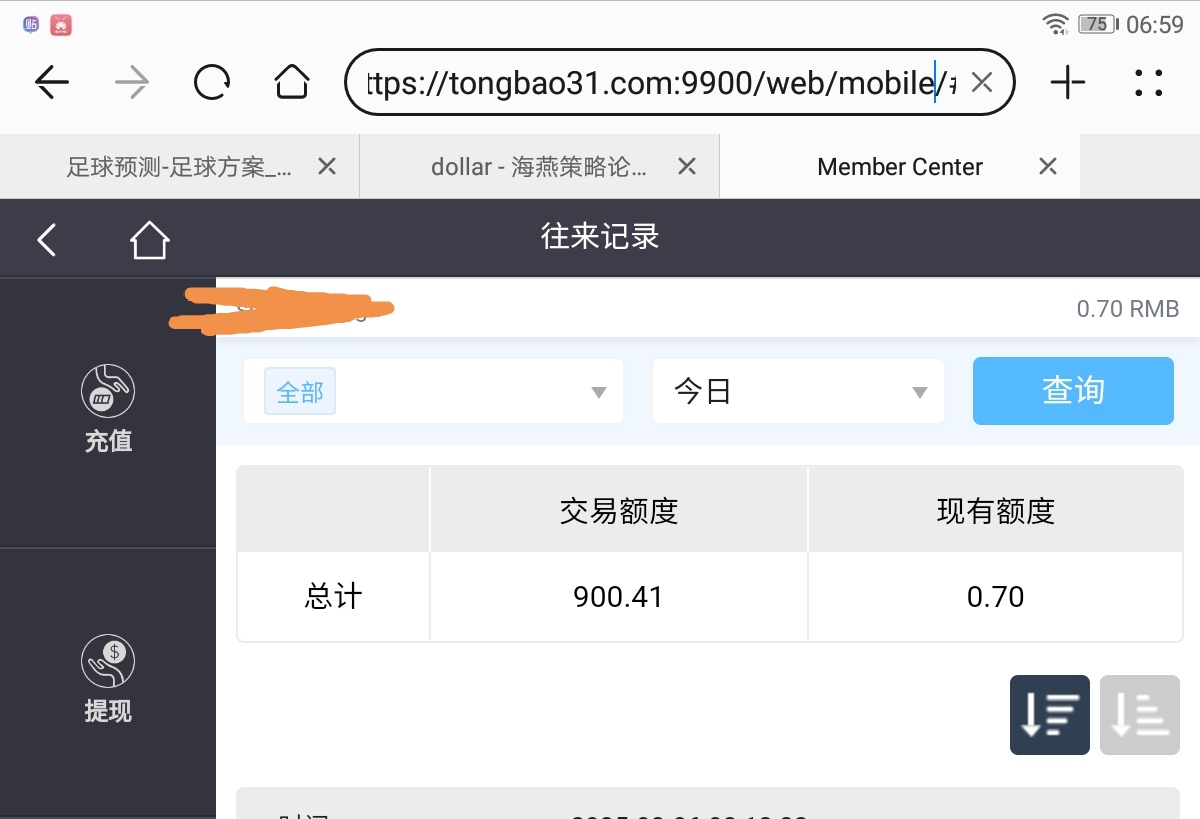Viewport: 1200px width, 819px height.
Task: Reload the page with refresh icon
Action: point(211,82)
